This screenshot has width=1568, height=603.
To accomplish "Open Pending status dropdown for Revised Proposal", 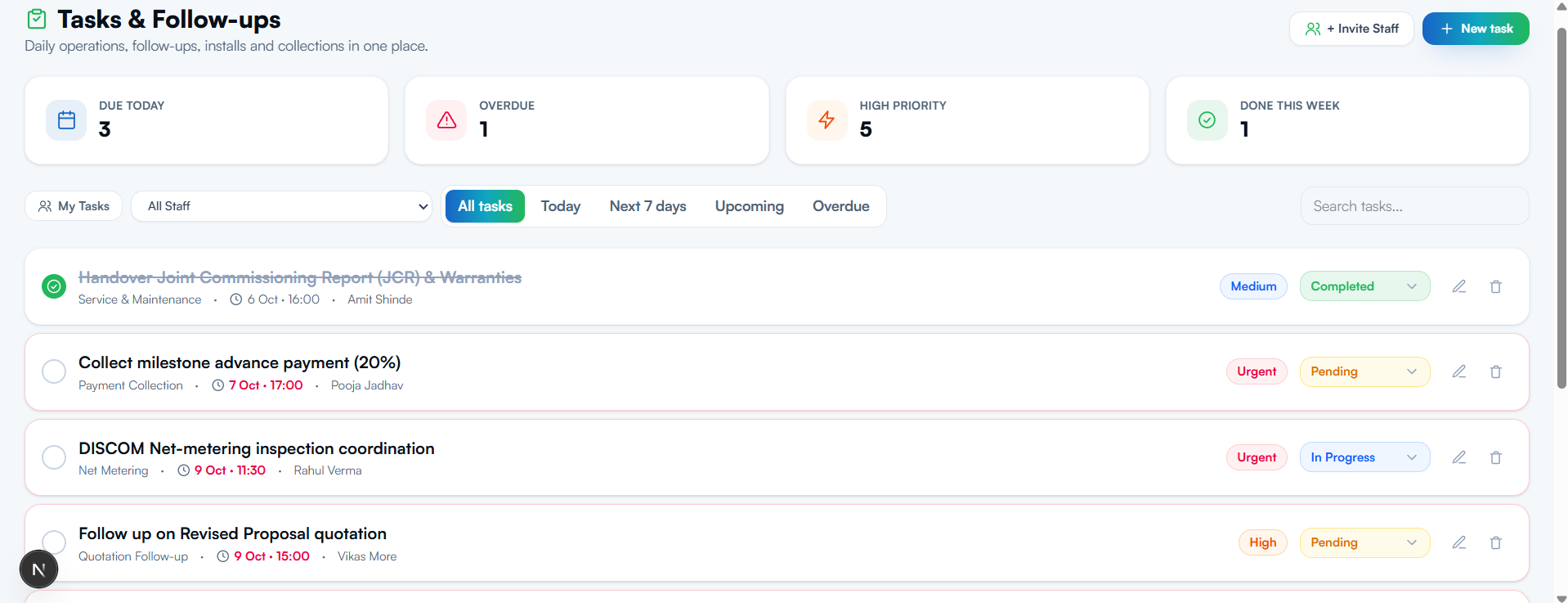I will 1364,542.
